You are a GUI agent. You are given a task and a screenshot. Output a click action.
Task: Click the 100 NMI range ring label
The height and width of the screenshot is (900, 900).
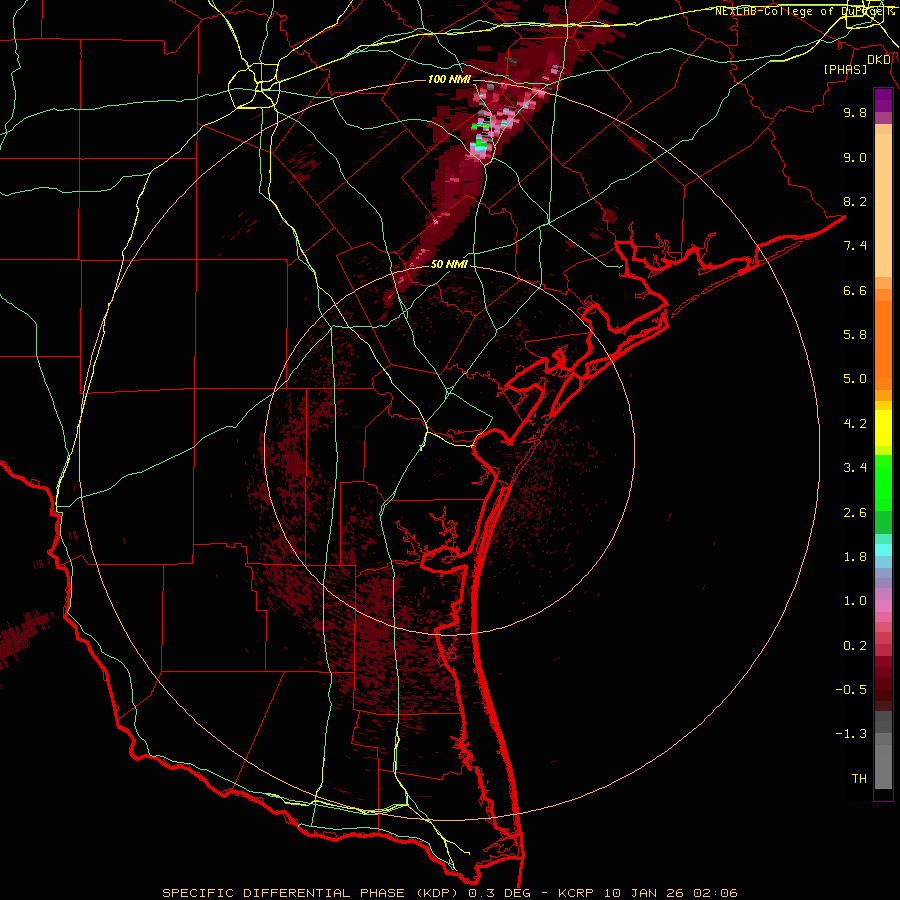click(x=449, y=79)
